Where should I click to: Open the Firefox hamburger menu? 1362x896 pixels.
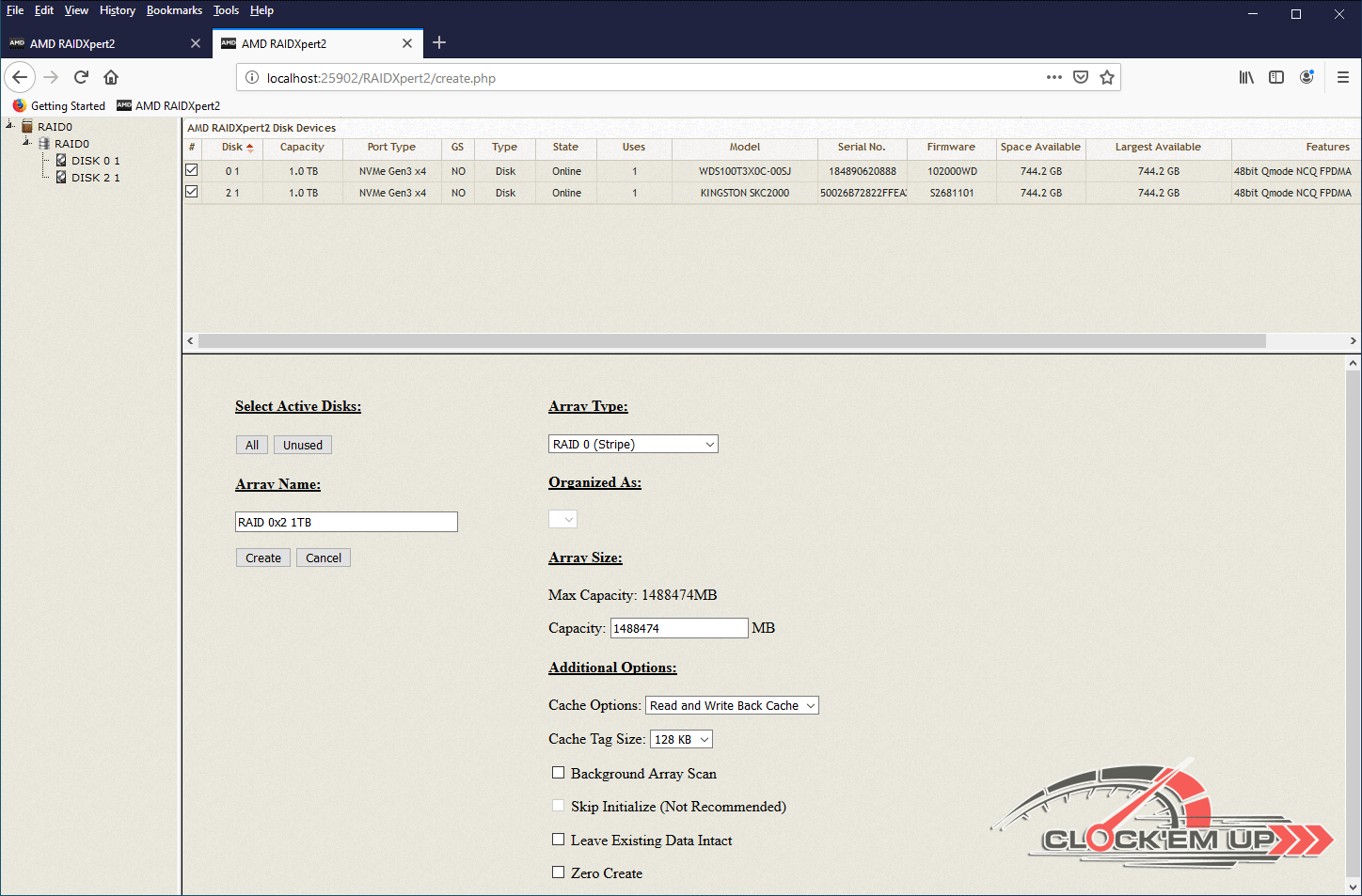coord(1343,77)
